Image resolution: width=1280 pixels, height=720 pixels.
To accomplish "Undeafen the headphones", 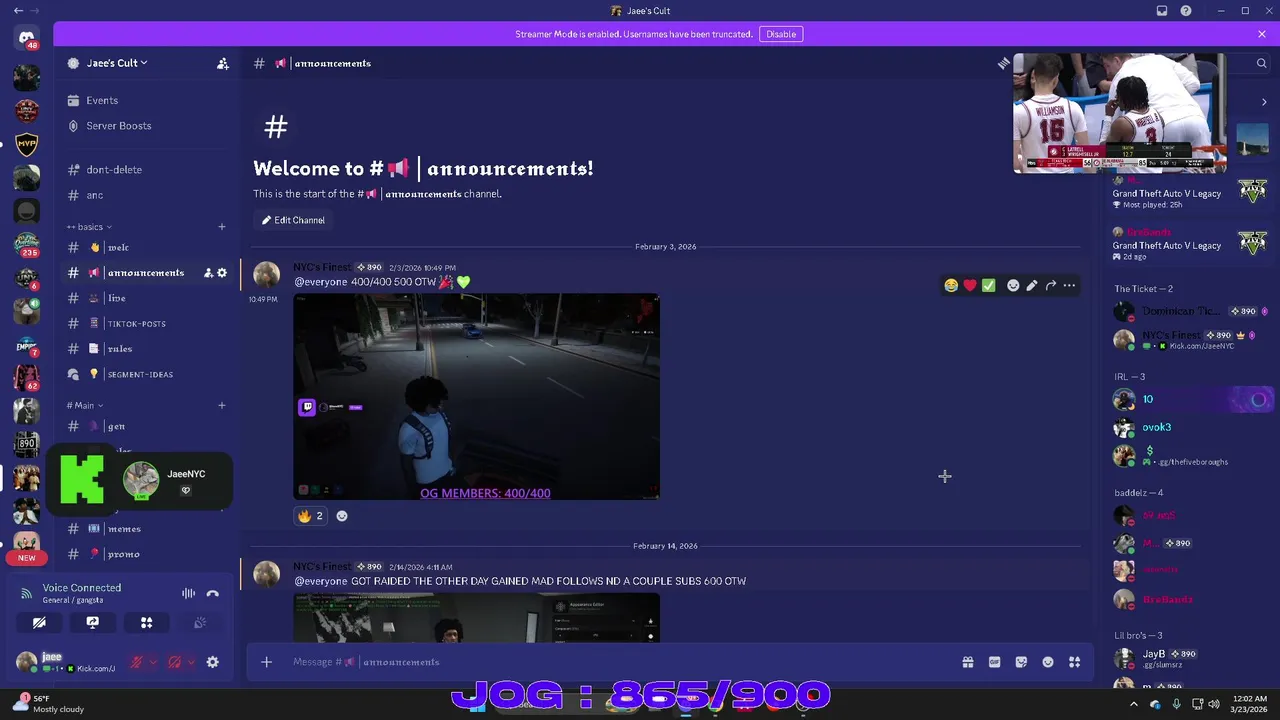I will point(175,662).
